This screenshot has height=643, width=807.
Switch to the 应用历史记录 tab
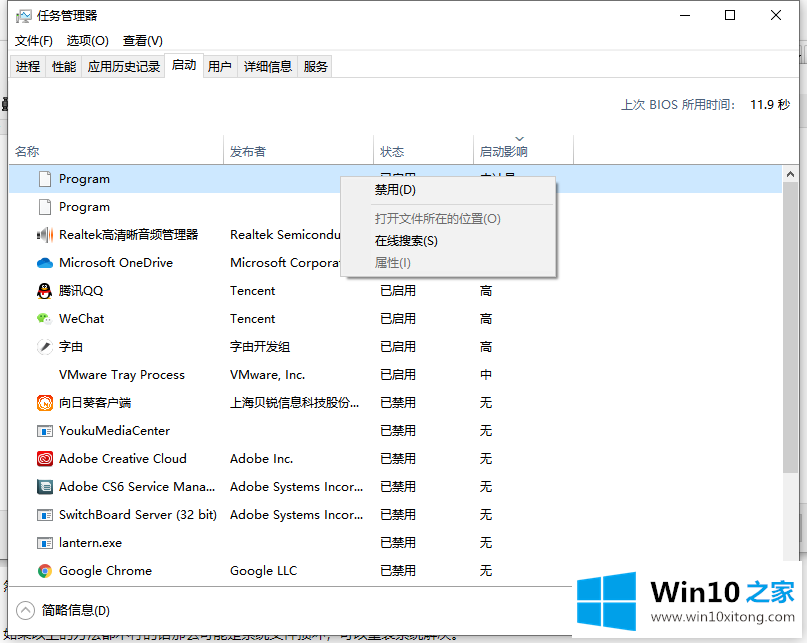point(124,66)
